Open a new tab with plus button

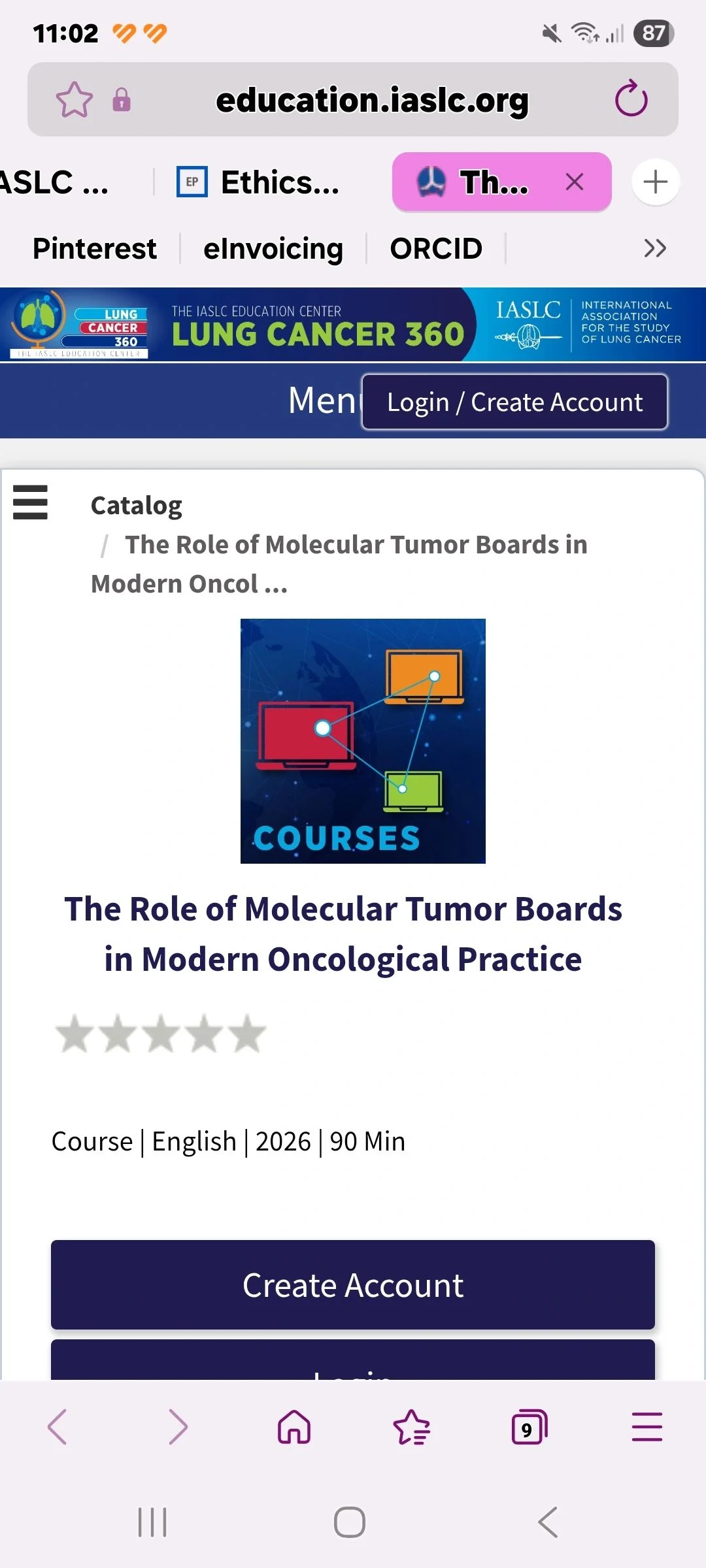pyautogui.click(x=655, y=182)
